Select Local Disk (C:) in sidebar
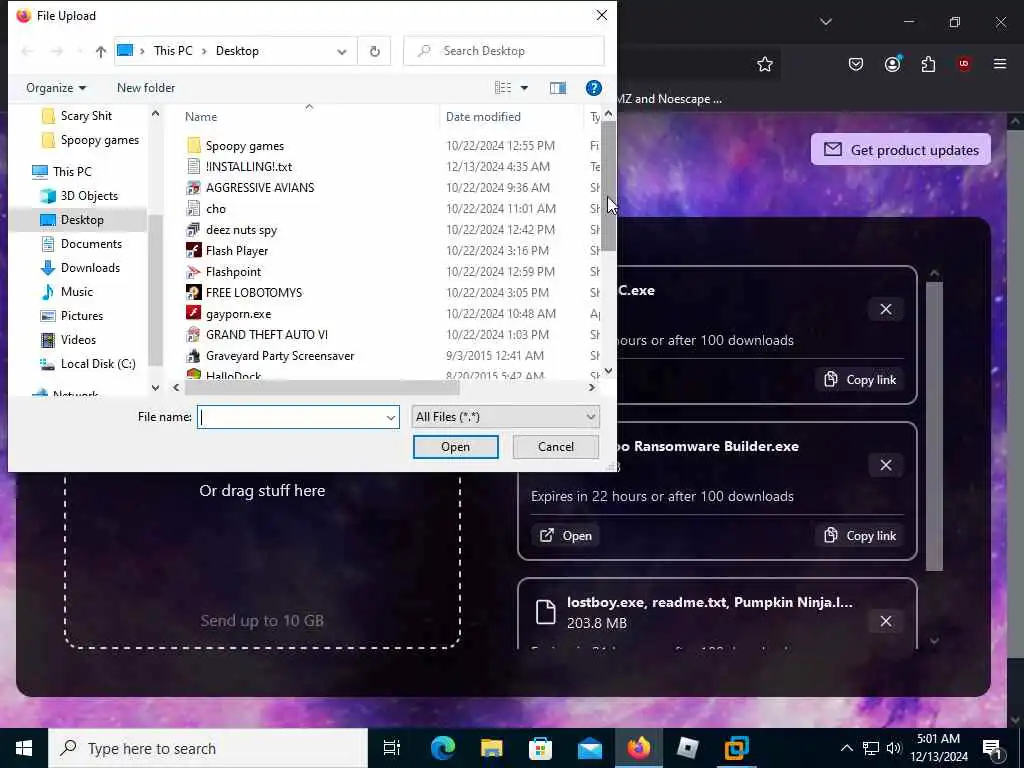Viewport: 1024px width, 768px height. tap(98, 364)
